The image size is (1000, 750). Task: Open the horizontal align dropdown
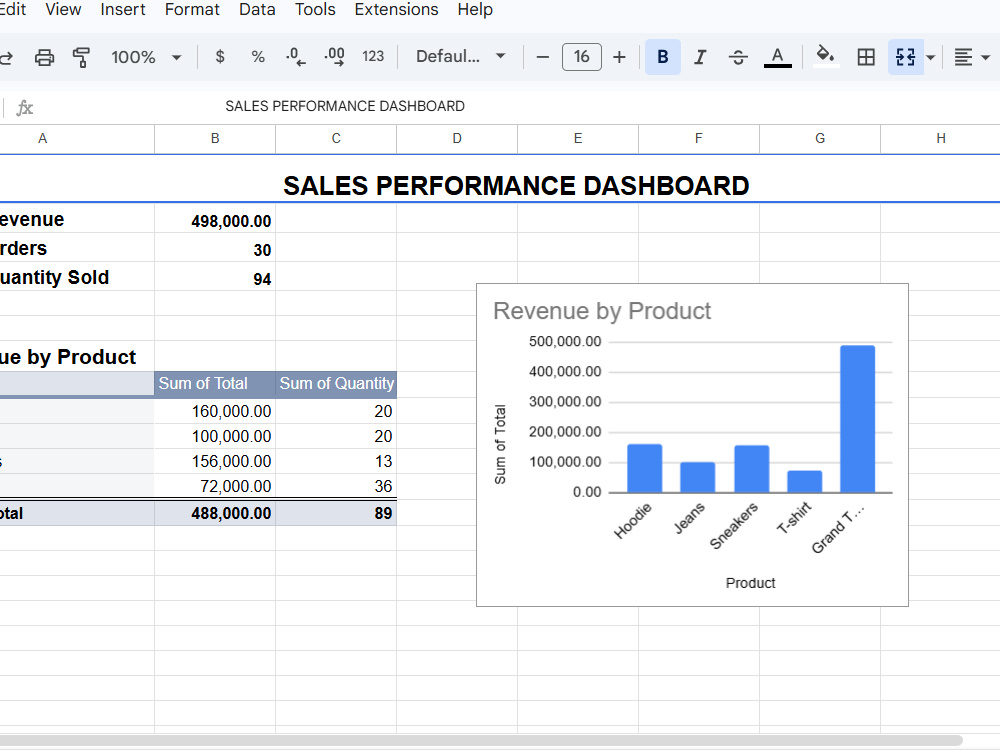(972, 57)
